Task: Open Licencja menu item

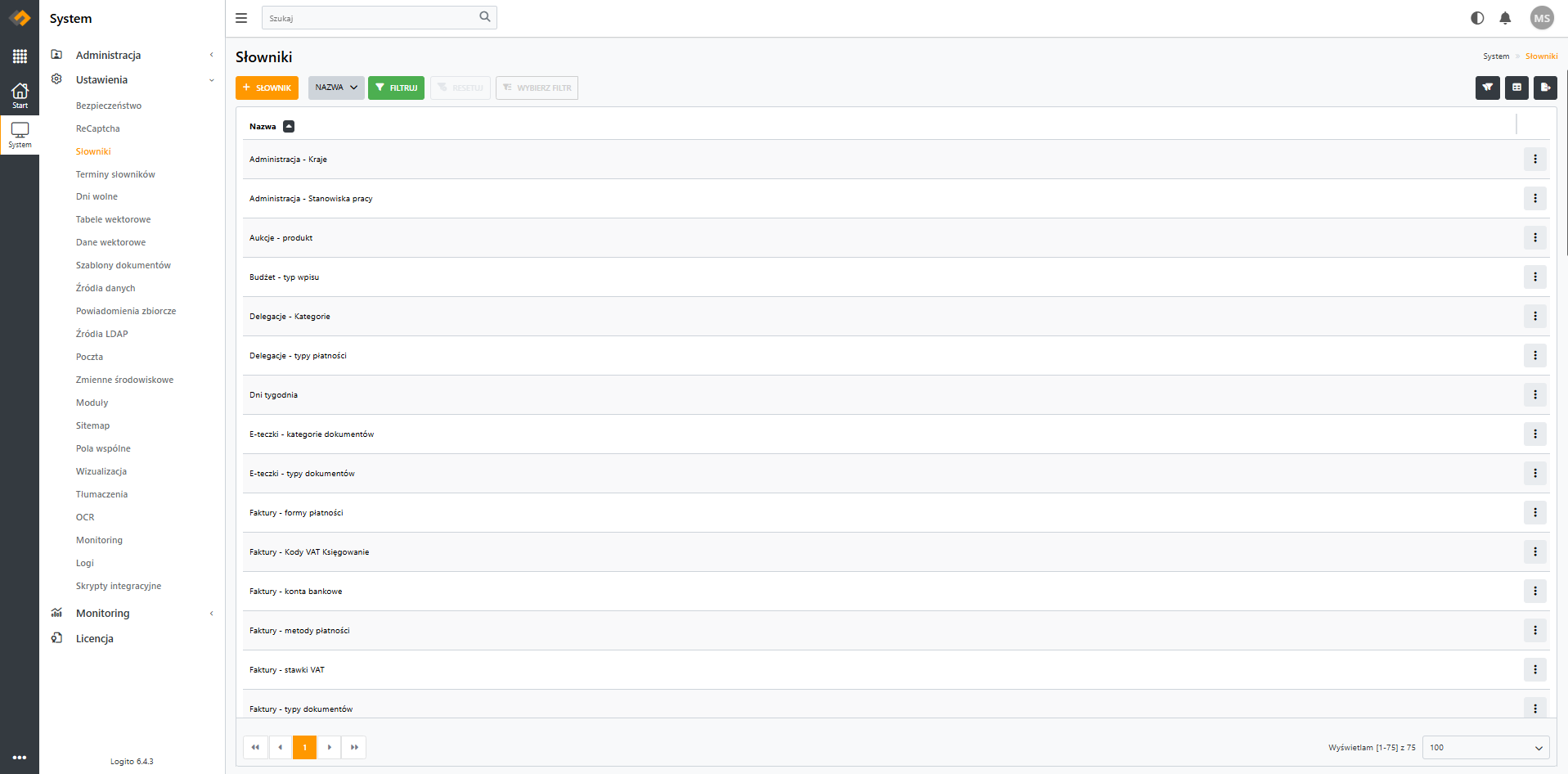Action: point(95,638)
